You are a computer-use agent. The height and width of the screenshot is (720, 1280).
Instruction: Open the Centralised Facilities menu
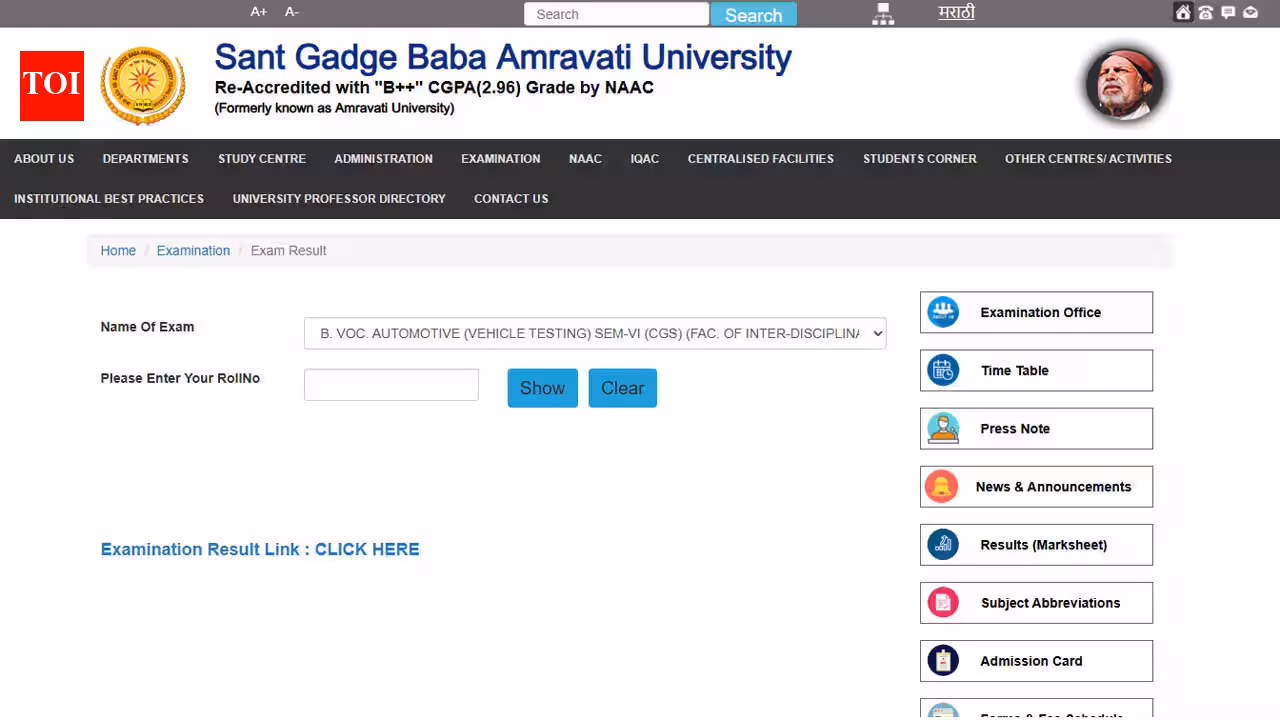[760, 159]
